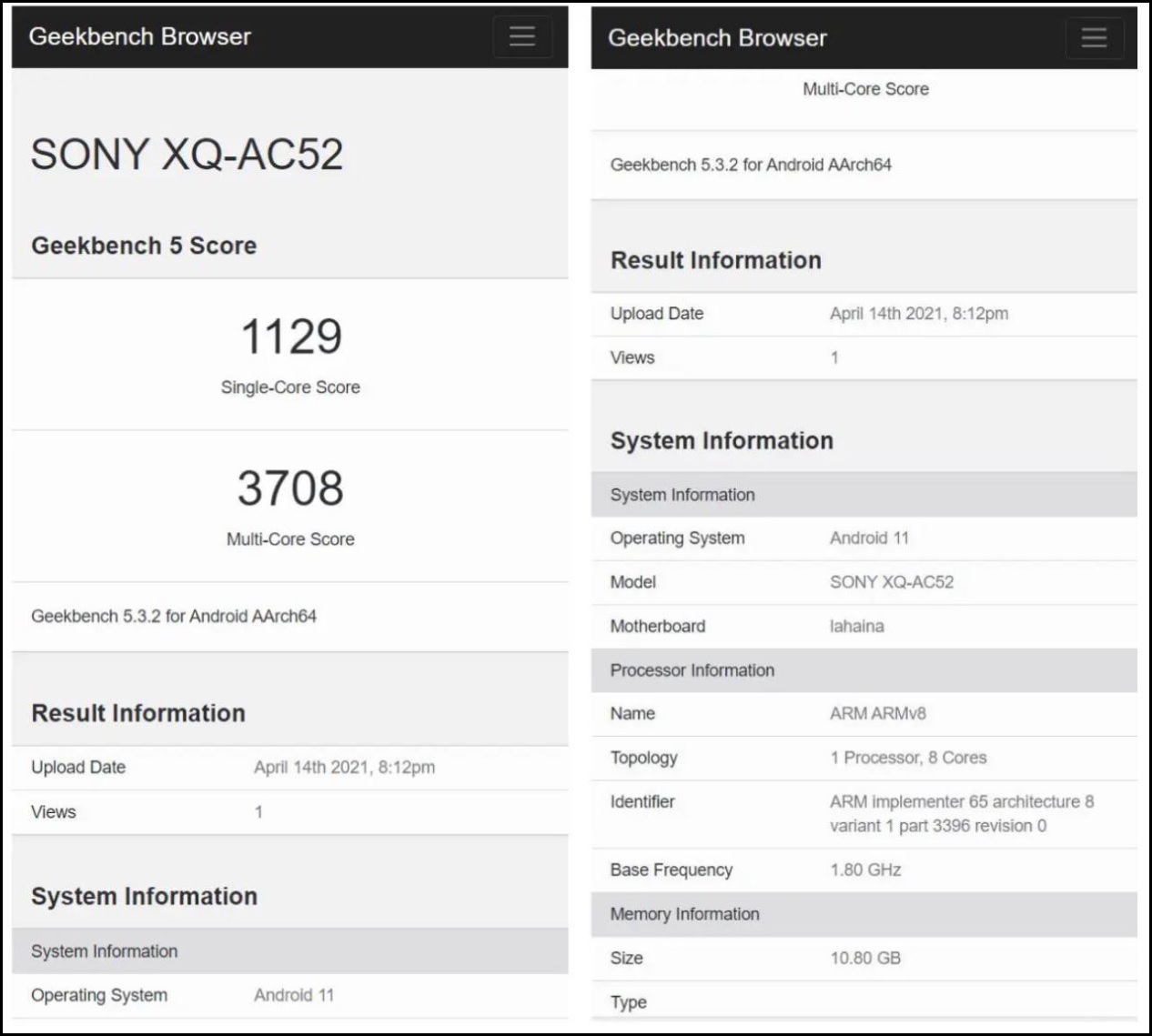Screen dimensions: 1152x1036
Task: Open hamburger menu in left Geekbench panel
Action: (522, 36)
